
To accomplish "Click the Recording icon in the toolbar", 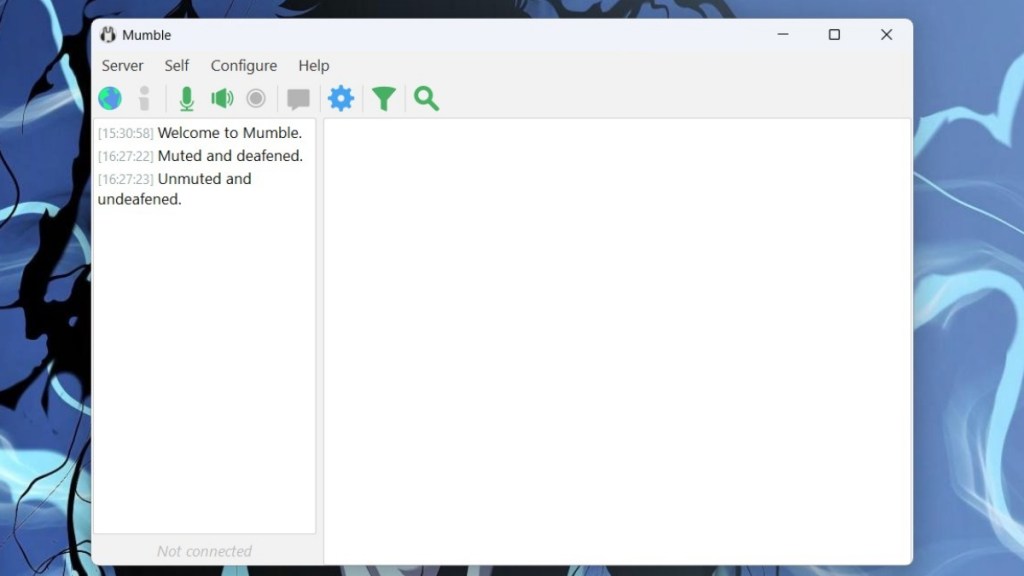I will (x=256, y=98).
